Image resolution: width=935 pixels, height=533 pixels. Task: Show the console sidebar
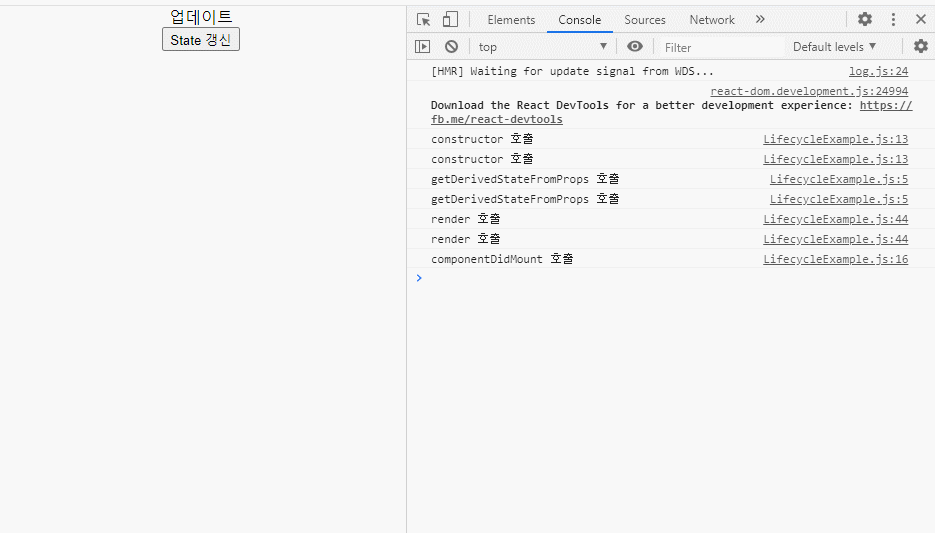422,47
